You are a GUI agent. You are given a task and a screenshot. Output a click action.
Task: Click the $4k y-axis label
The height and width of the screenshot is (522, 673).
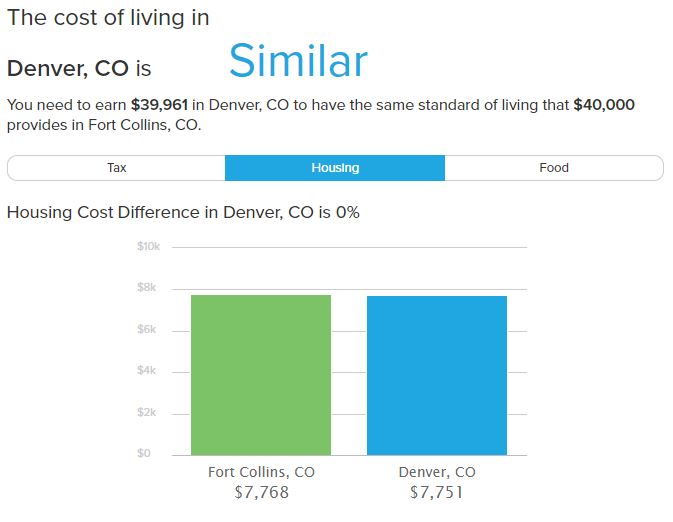coord(146,370)
